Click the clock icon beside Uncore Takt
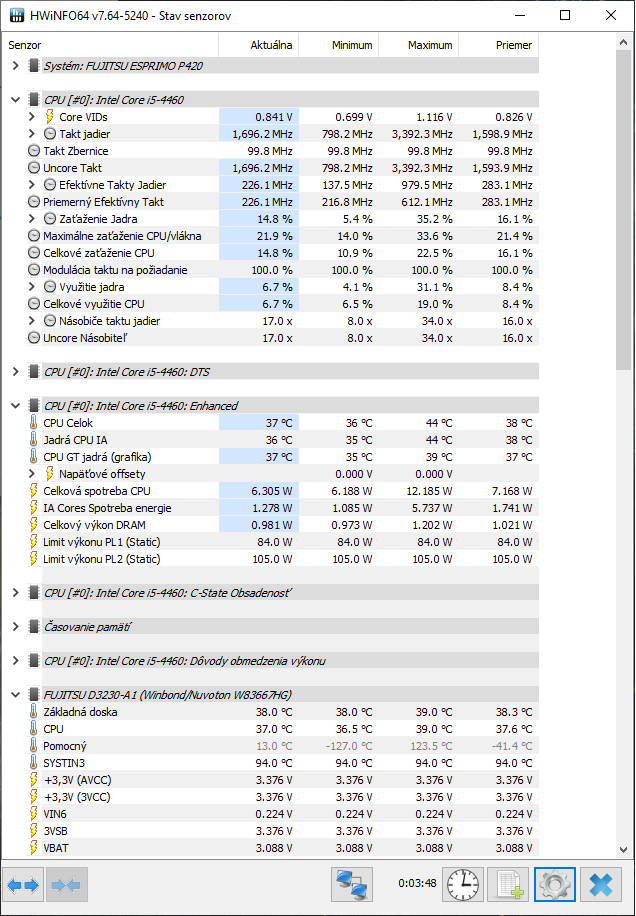636x916 pixels. pos(34,168)
